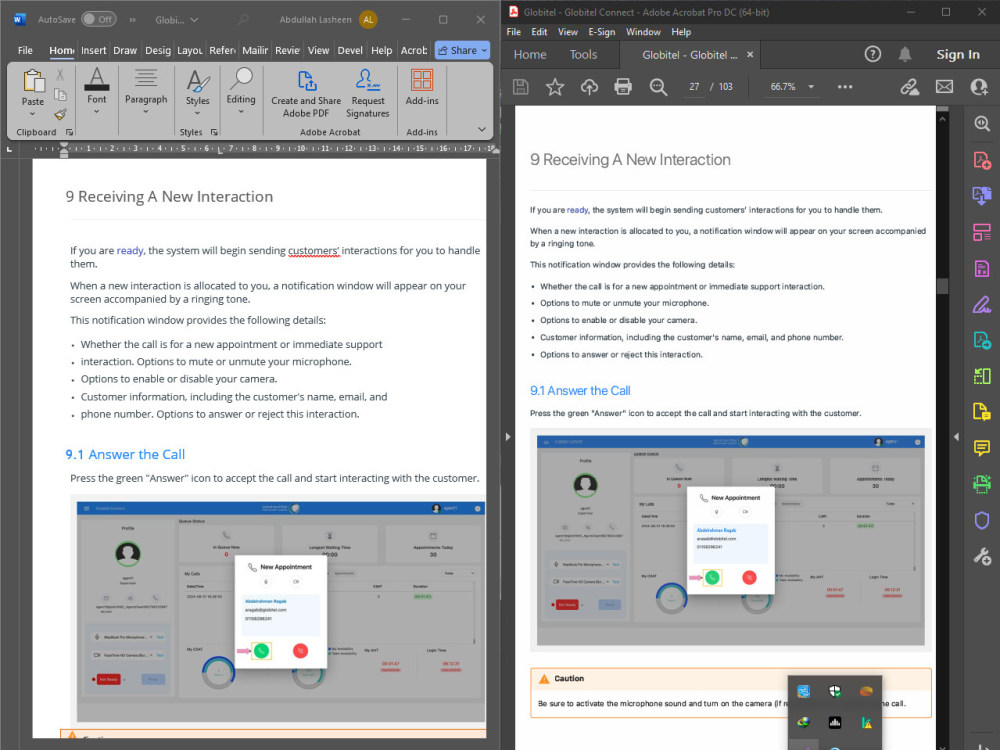Click the share link icon in Acrobat

pos(909,86)
